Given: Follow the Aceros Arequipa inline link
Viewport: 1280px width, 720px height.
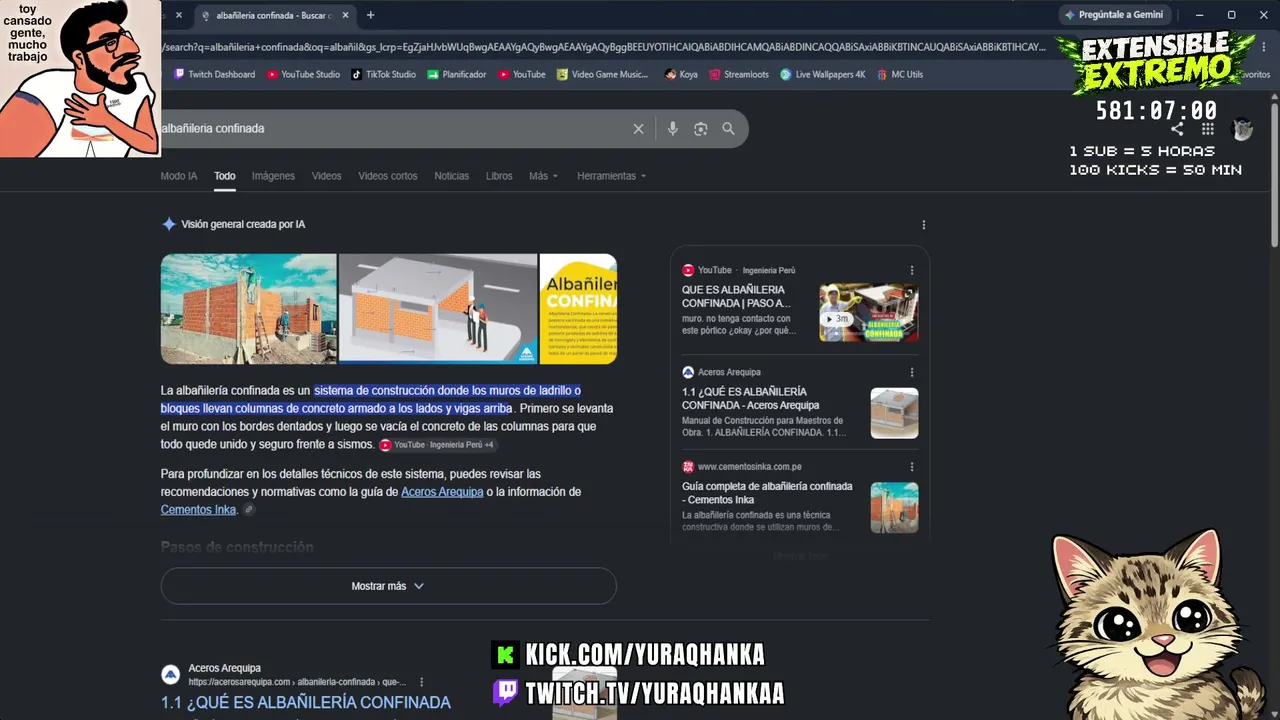Looking at the screenshot, I should click(442, 492).
